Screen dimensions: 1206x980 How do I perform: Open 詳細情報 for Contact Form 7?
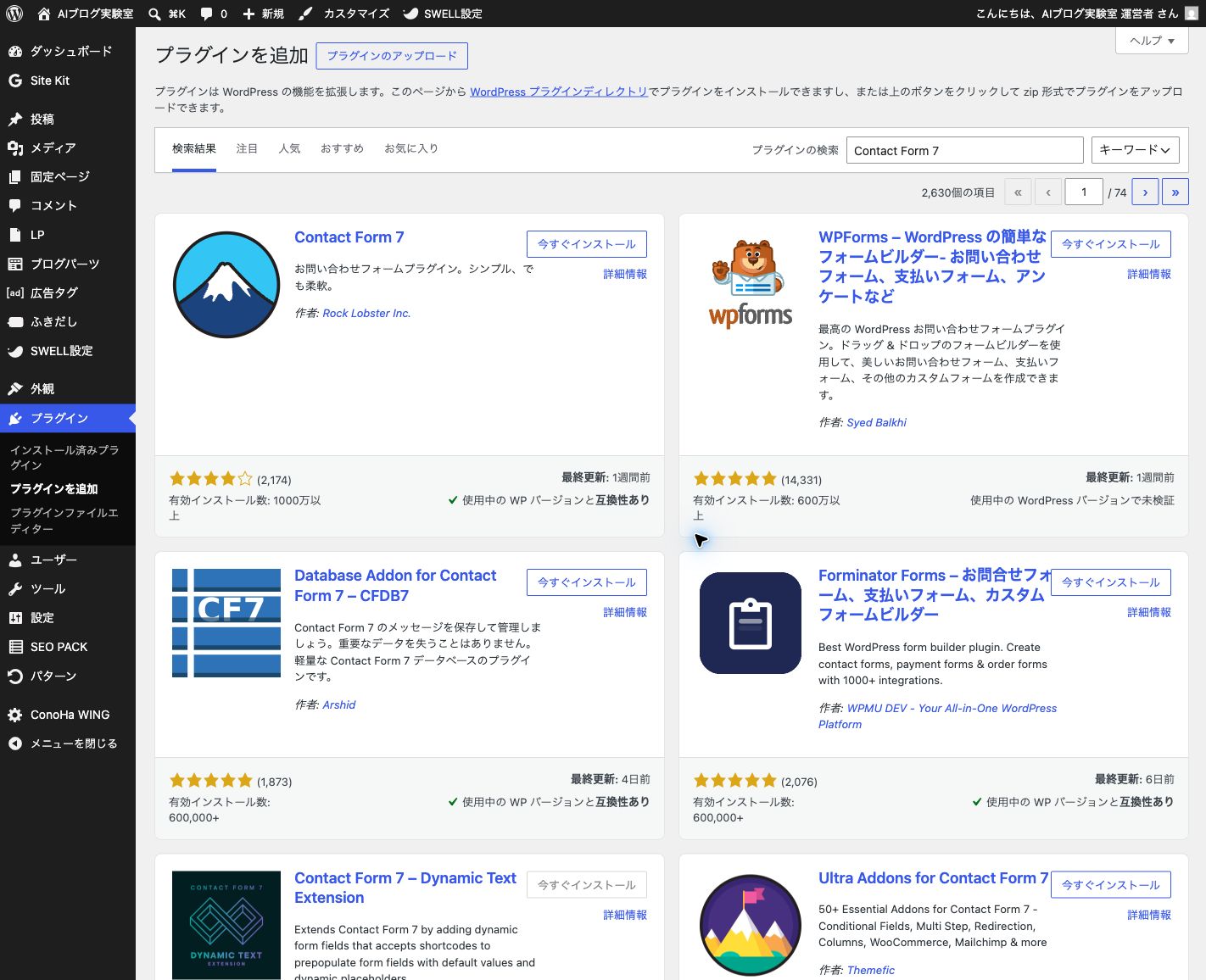tap(625, 274)
